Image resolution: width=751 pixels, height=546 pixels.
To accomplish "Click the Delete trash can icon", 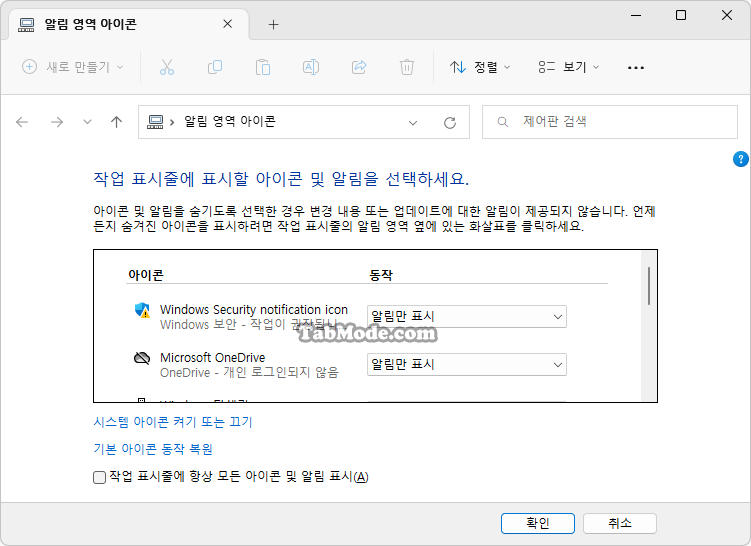I will point(407,67).
